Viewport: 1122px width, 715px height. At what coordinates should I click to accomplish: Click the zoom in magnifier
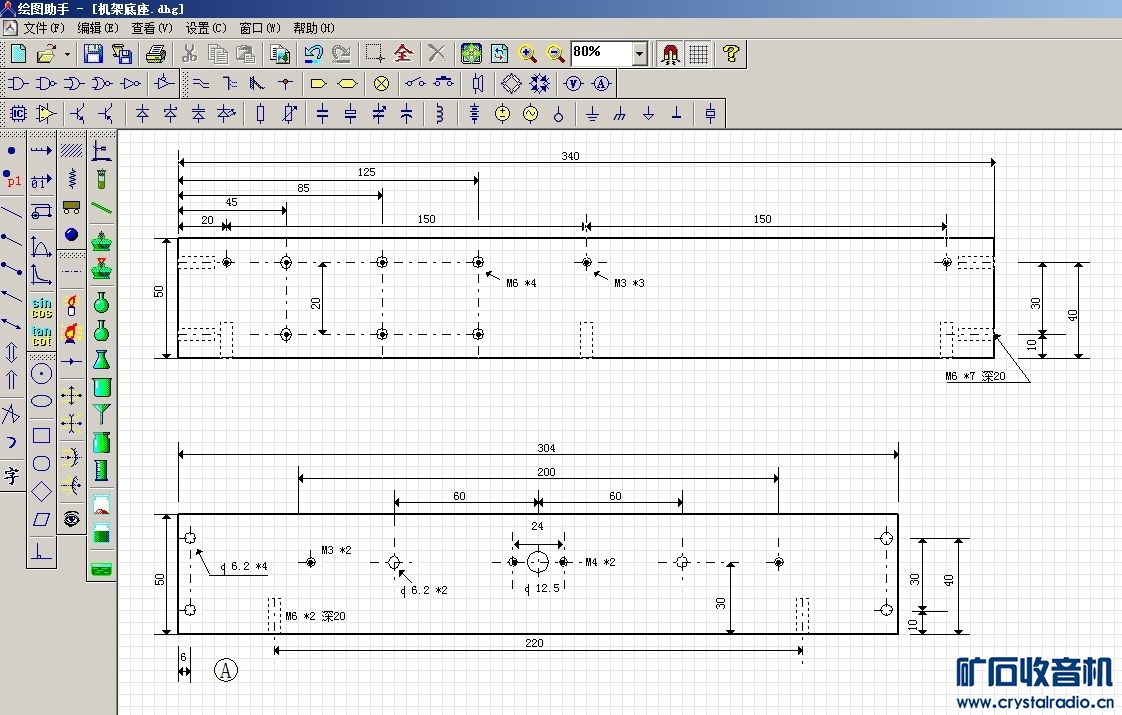(528, 54)
